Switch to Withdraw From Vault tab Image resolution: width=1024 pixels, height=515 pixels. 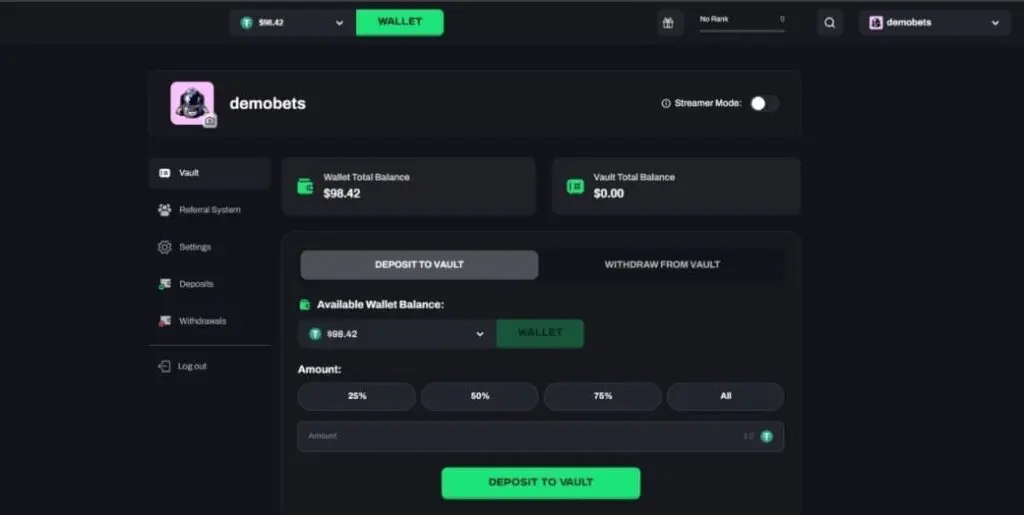pyautogui.click(x=662, y=264)
